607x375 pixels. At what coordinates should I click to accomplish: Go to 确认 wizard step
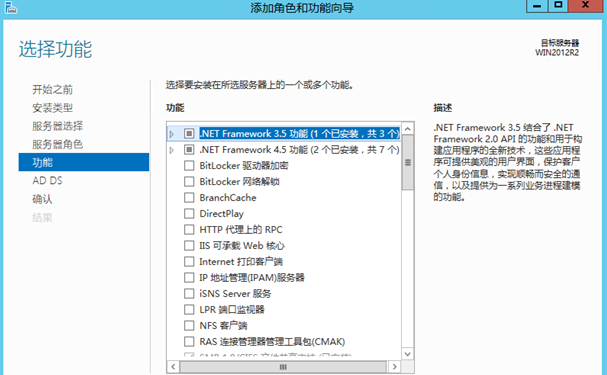click(42, 199)
